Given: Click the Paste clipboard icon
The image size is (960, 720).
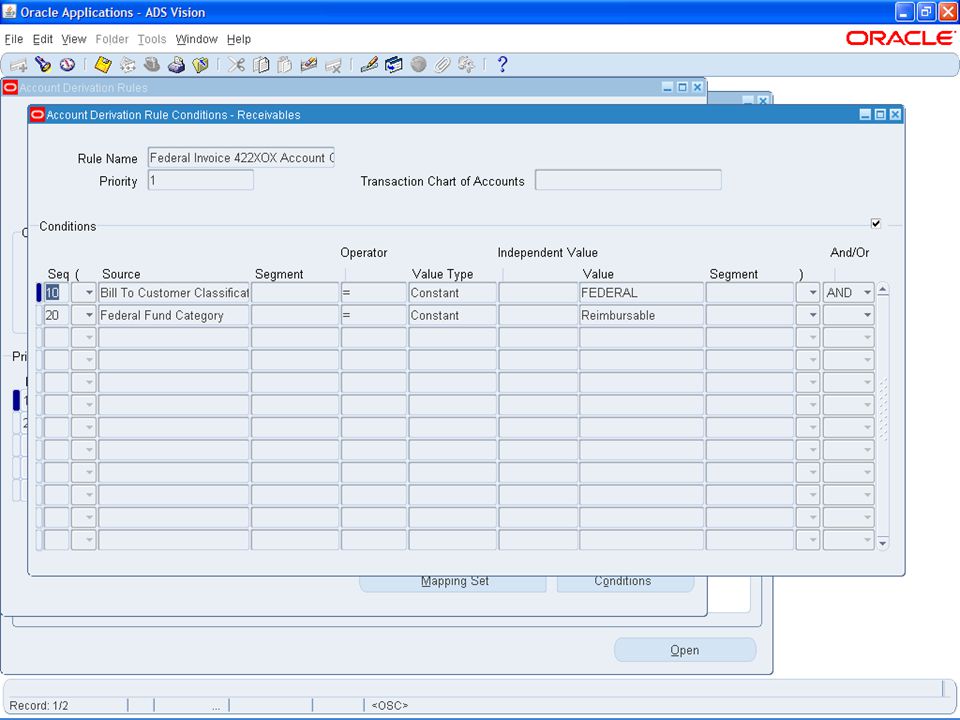Looking at the screenshot, I should click(x=285, y=64).
